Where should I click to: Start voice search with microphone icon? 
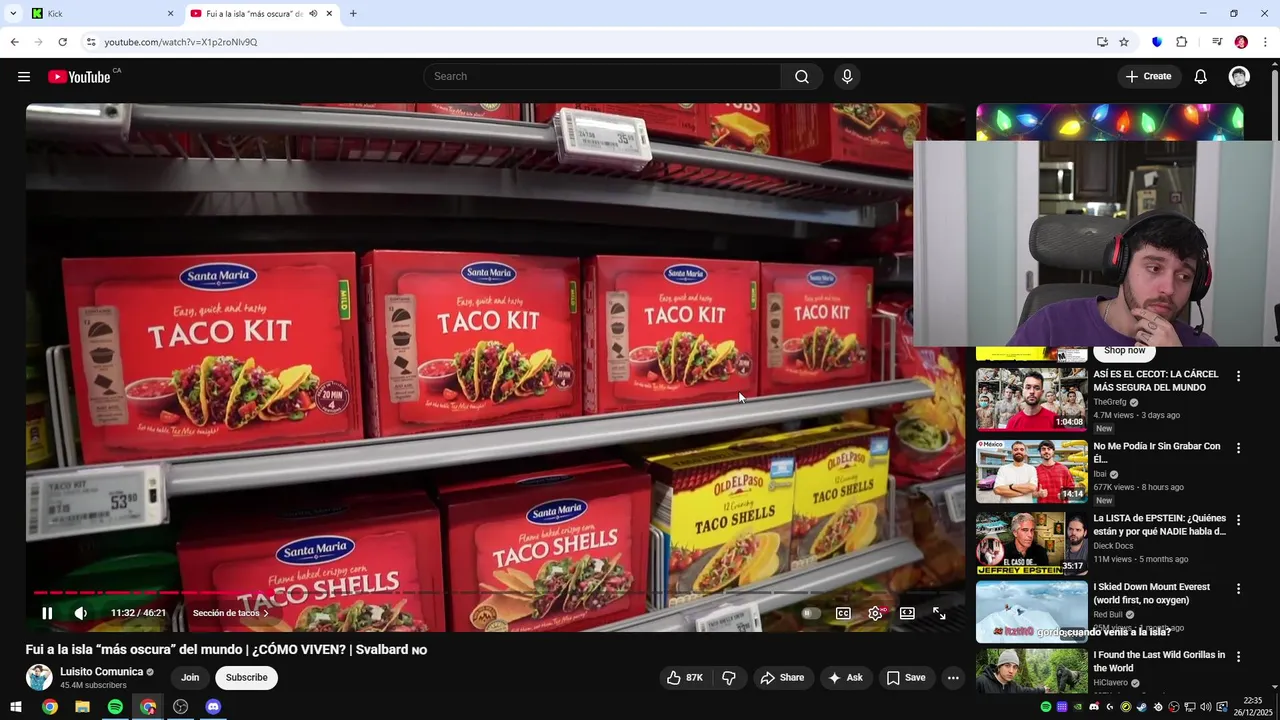(847, 77)
